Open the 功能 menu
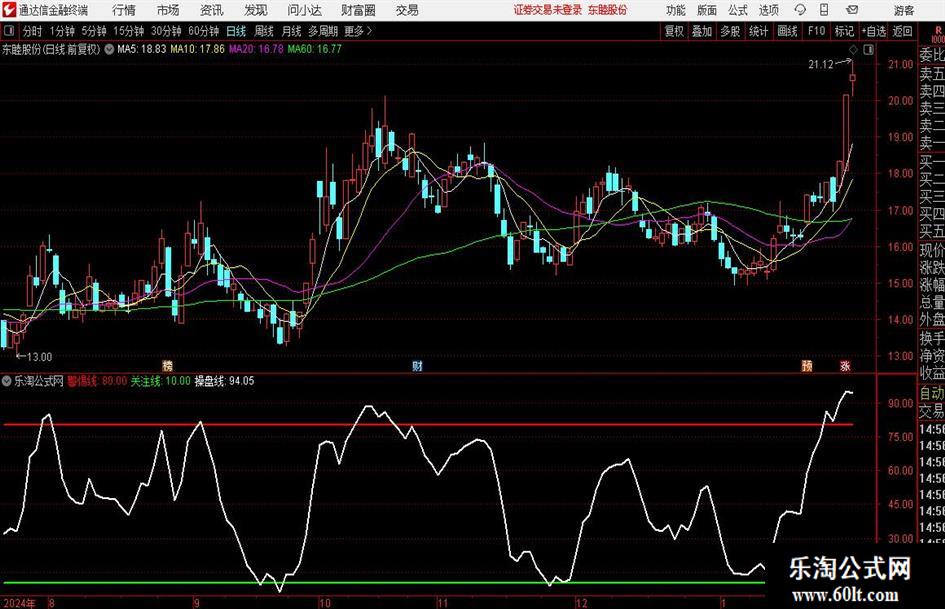The width and height of the screenshot is (945, 609). tap(676, 10)
